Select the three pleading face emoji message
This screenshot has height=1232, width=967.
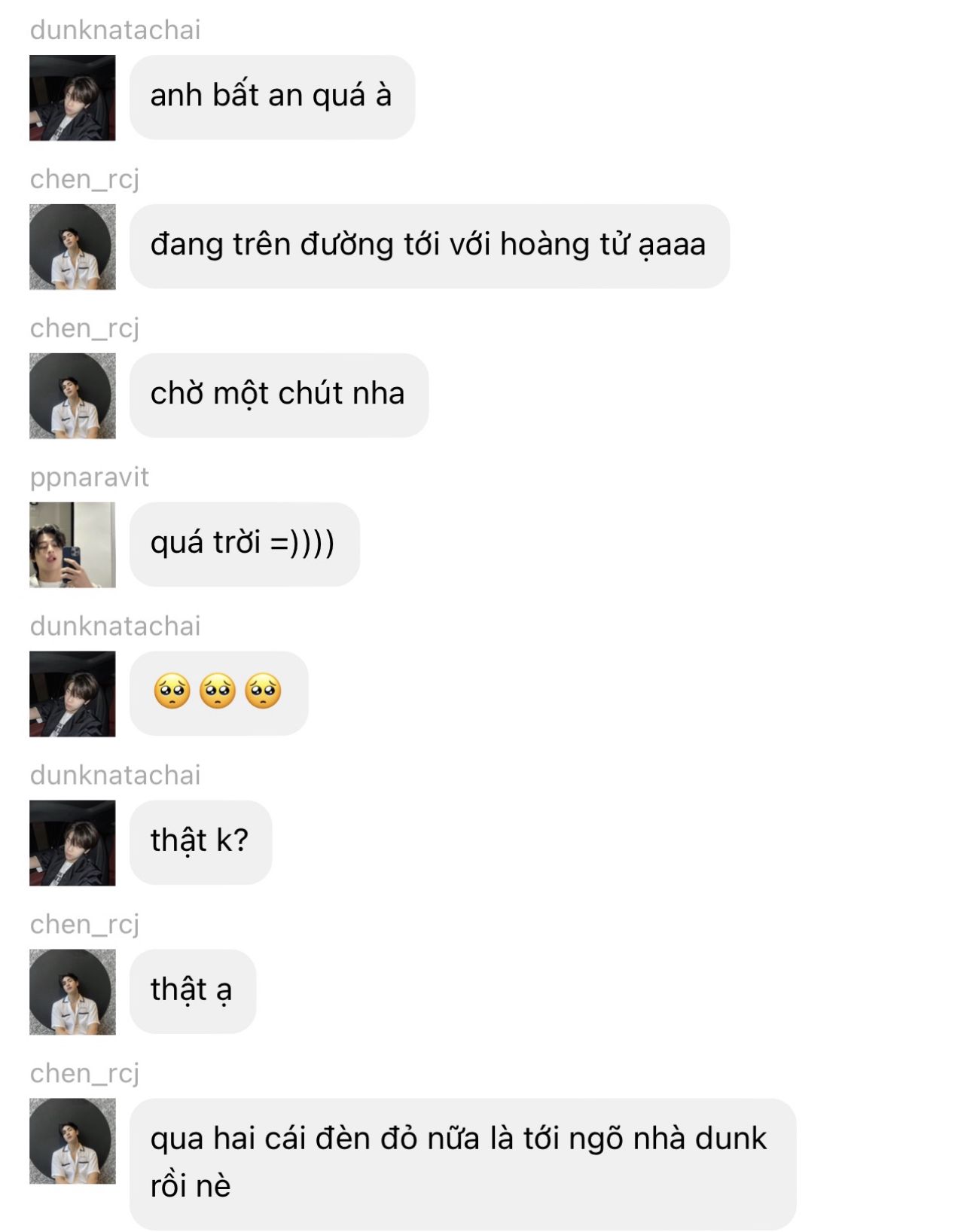click(x=218, y=694)
